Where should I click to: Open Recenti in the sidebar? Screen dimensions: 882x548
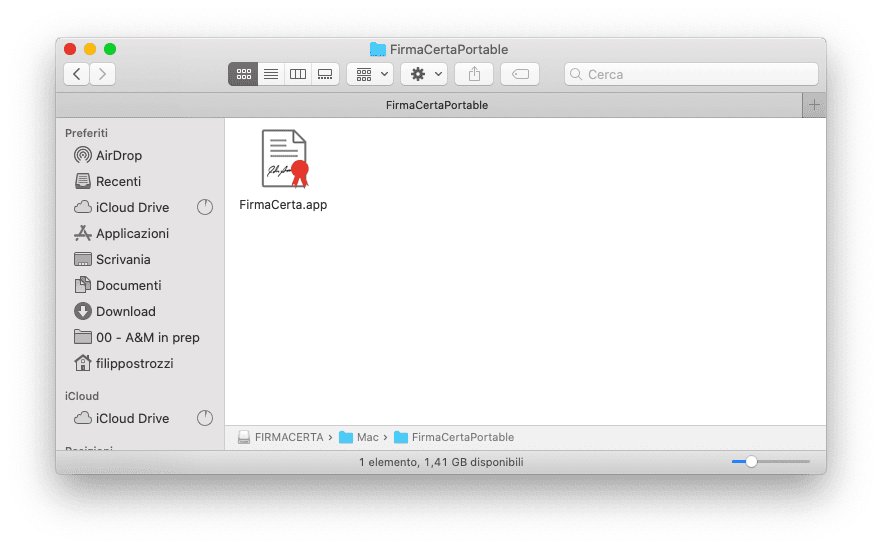(x=107, y=181)
